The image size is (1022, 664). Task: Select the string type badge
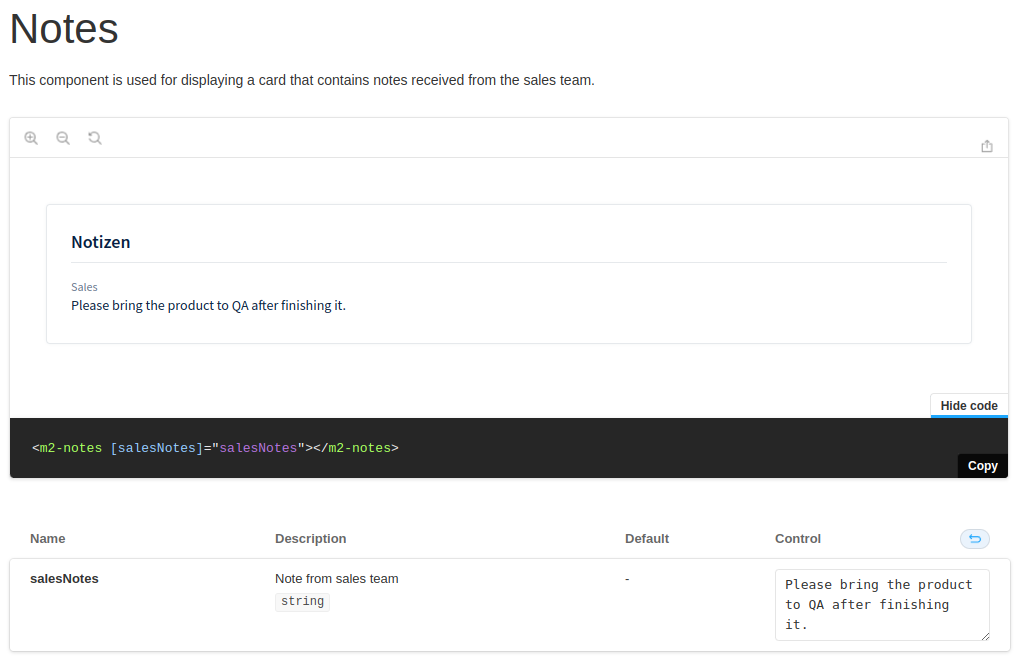click(x=302, y=601)
